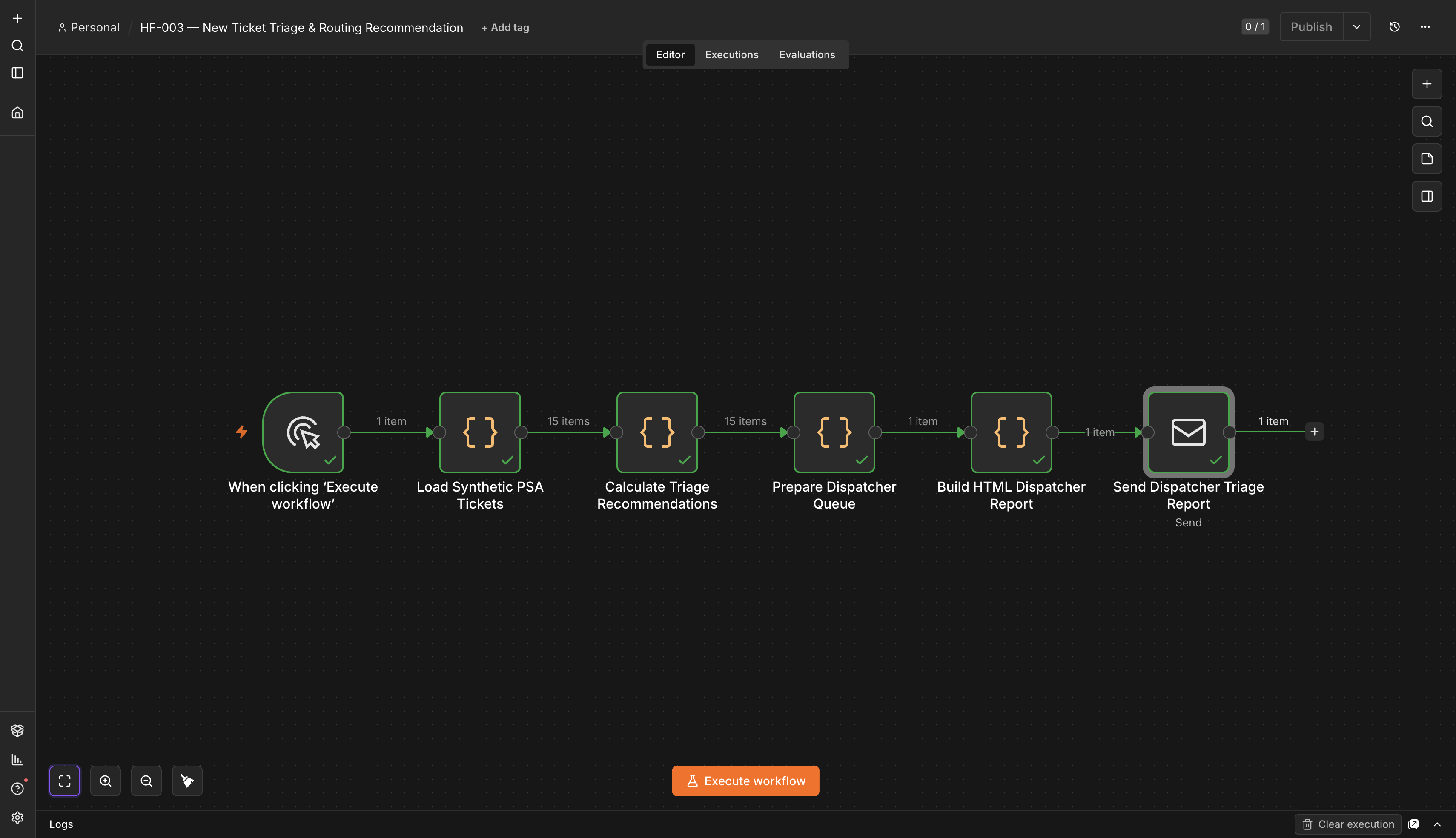The width and height of the screenshot is (1456, 838).
Task: Open the templates cube icon in sidebar
Action: [17, 730]
